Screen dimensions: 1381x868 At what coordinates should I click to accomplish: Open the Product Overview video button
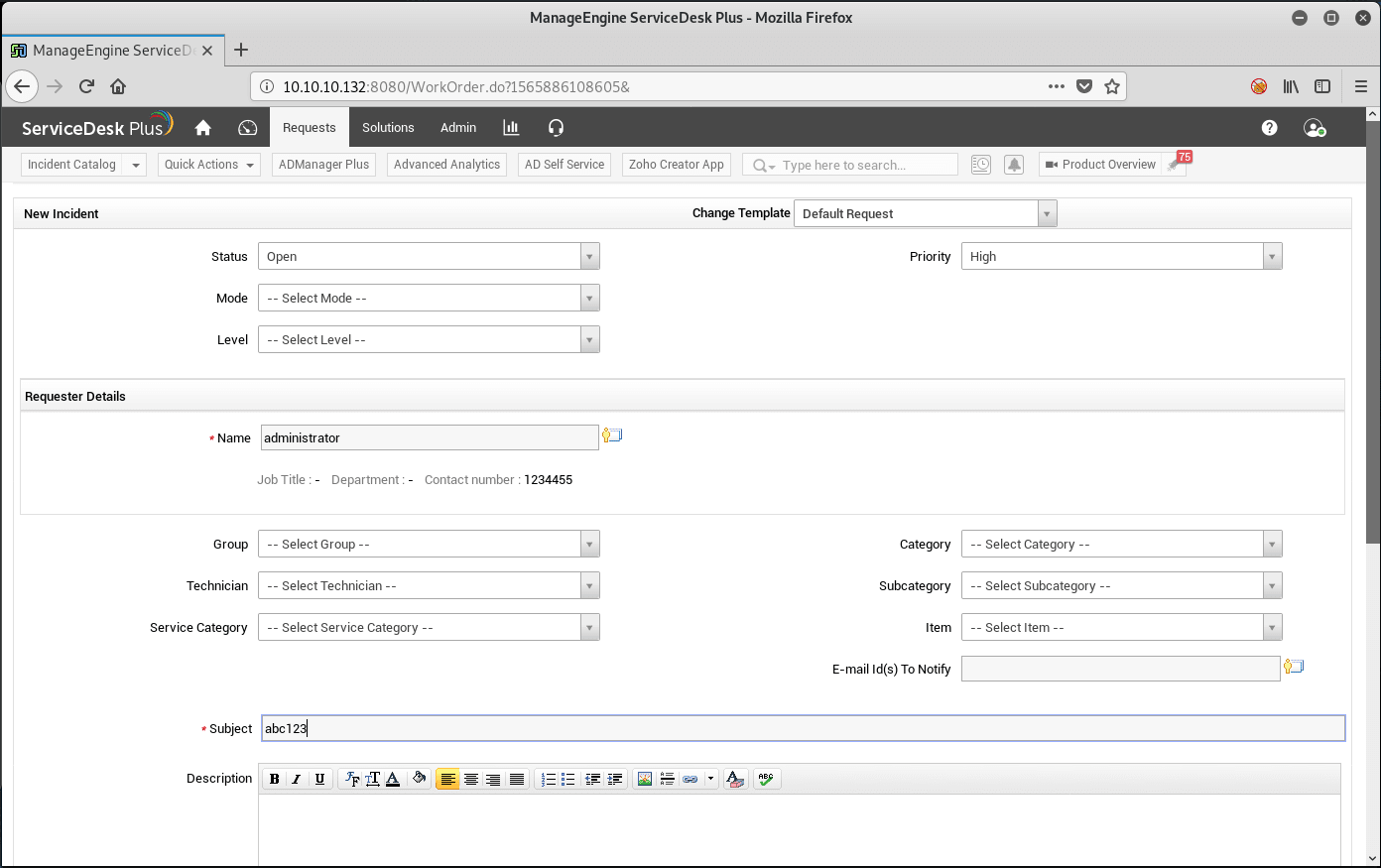(x=1100, y=165)
